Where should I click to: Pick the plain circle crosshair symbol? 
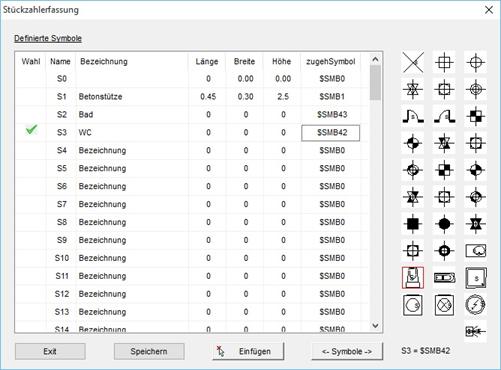pyautogui.click(x=475, y=62)
